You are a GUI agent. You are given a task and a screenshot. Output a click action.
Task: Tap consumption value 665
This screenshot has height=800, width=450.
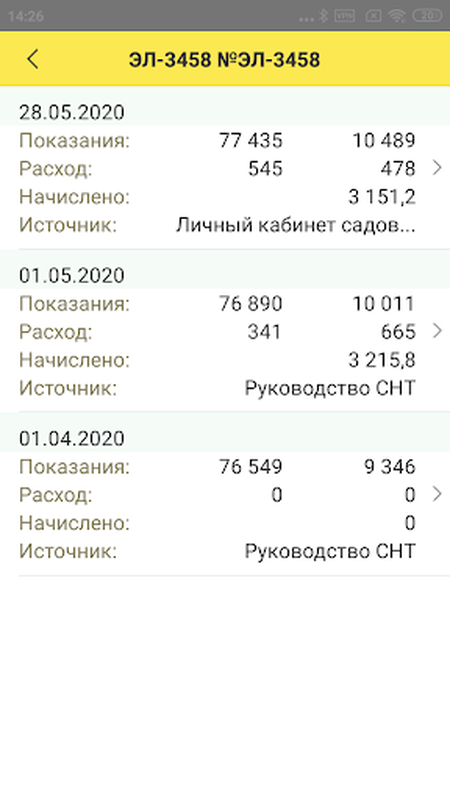click(398, 332)
